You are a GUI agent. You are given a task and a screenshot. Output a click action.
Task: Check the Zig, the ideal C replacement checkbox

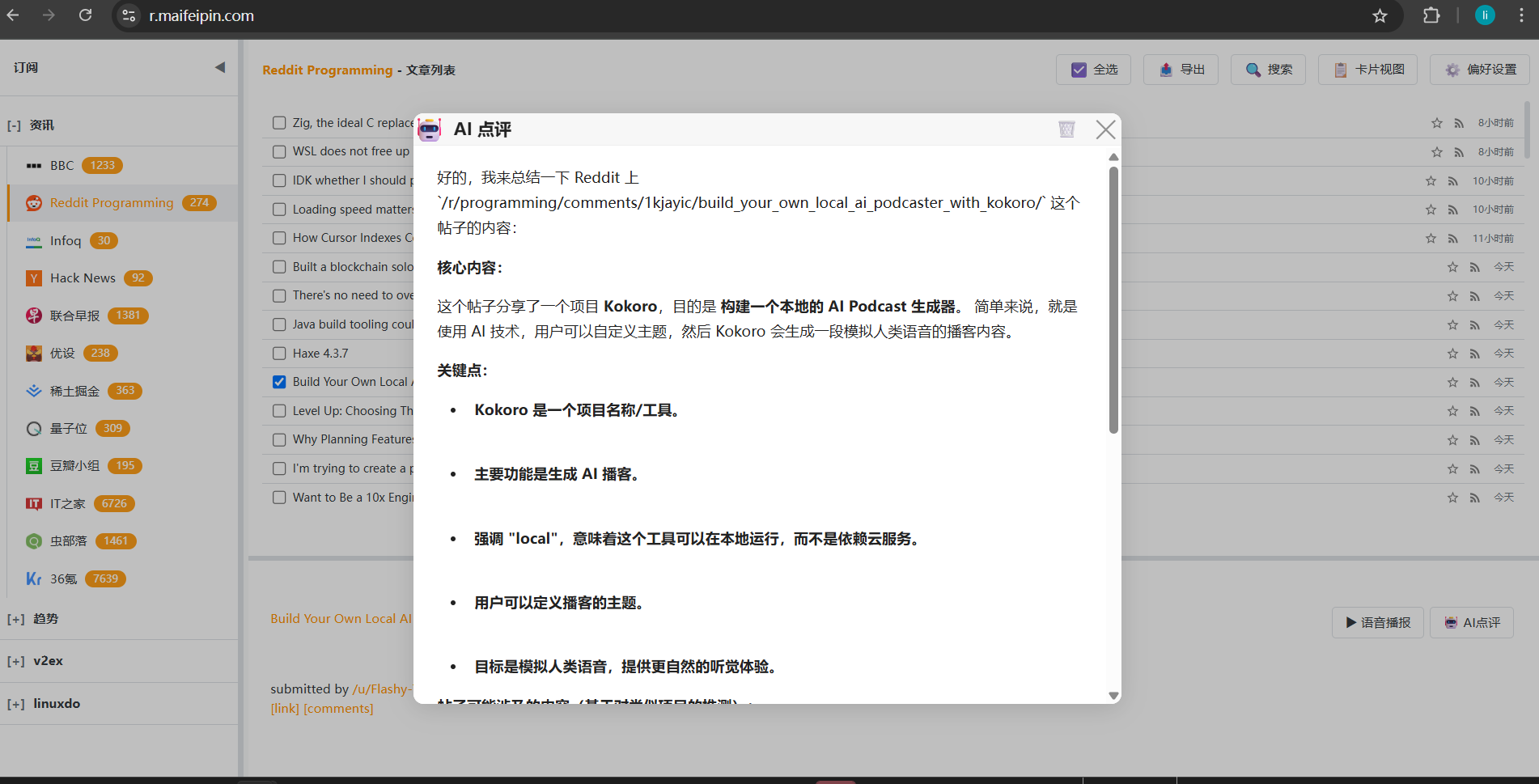pos(279,123)
